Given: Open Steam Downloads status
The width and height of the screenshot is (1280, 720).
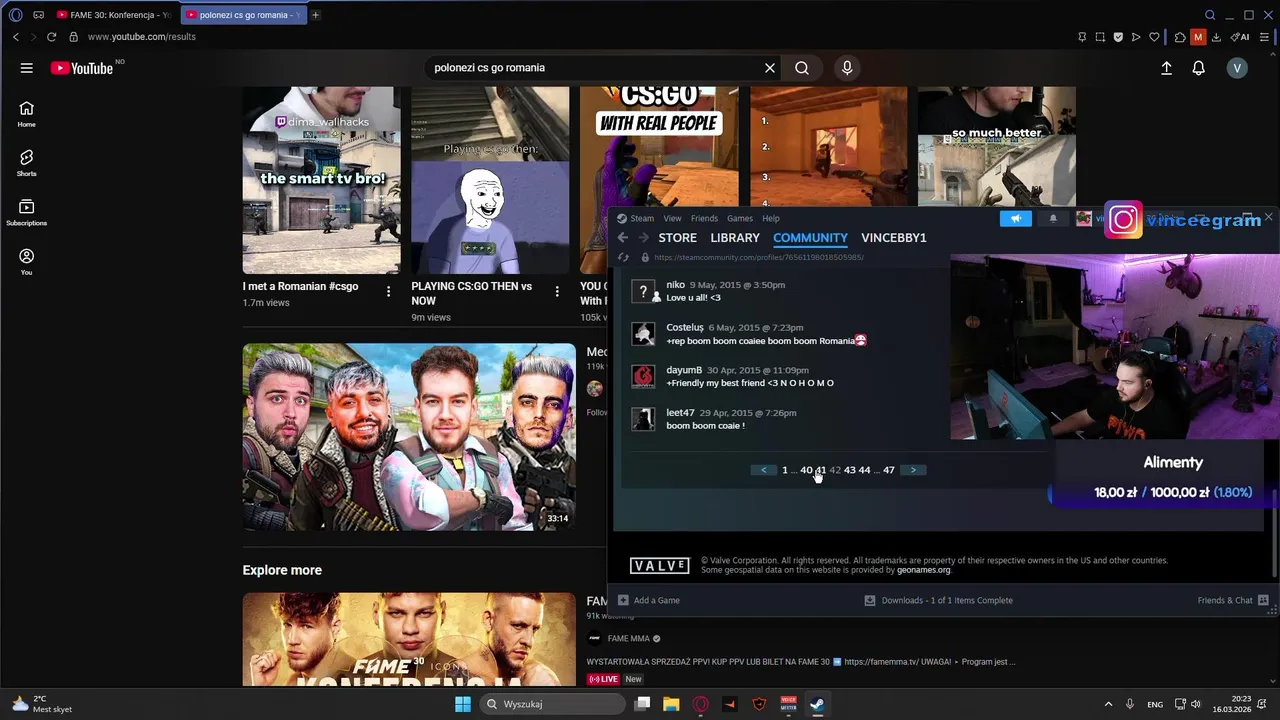Looking at the screenshot, I should coord(939,600).
